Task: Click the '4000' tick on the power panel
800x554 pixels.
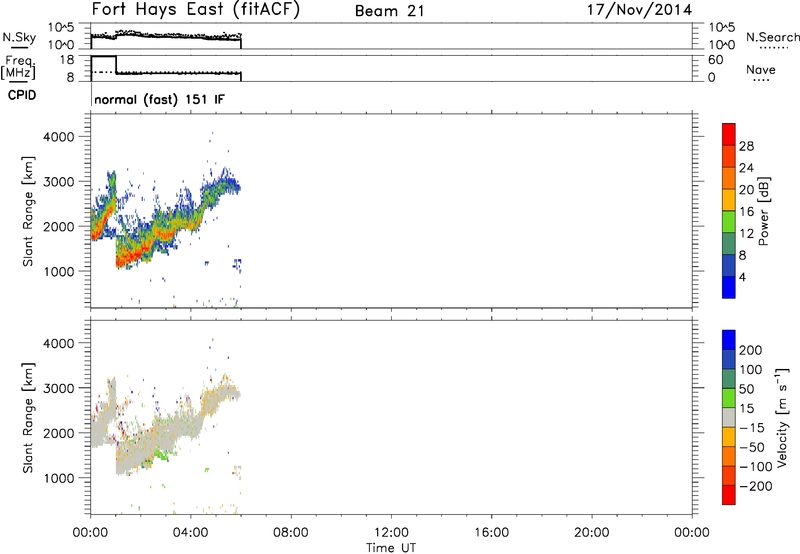Action: 58,137
